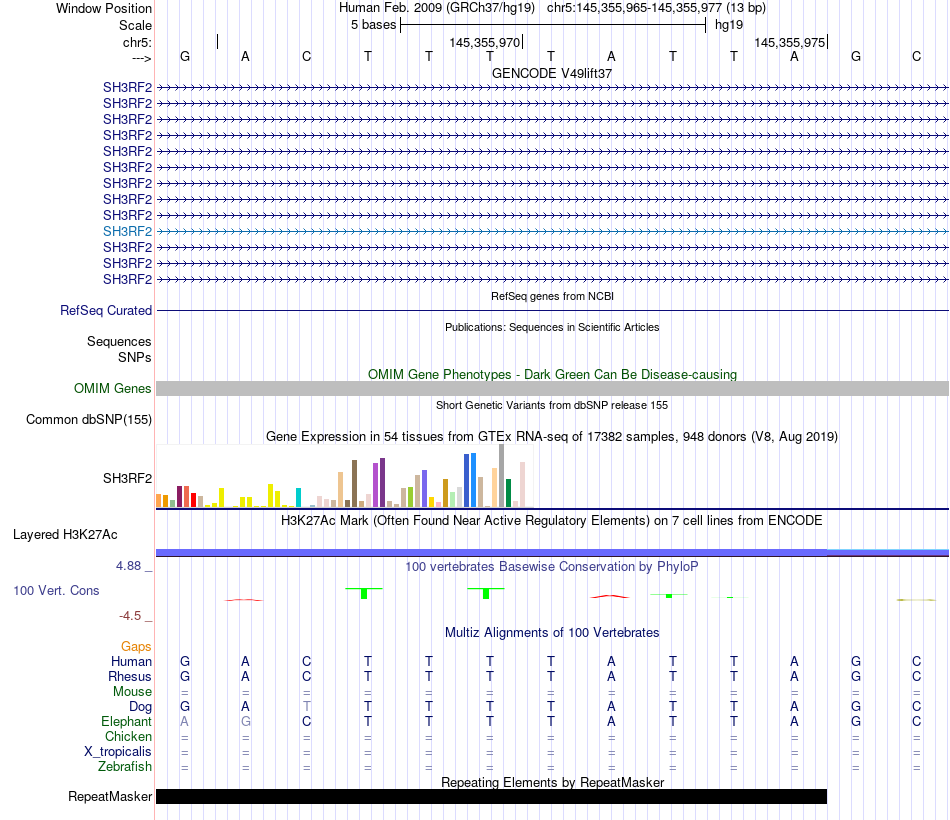
Task: Open 'OMIM Gene Phenotypes - Dark Green' title
Action: [x=552, y=375]
